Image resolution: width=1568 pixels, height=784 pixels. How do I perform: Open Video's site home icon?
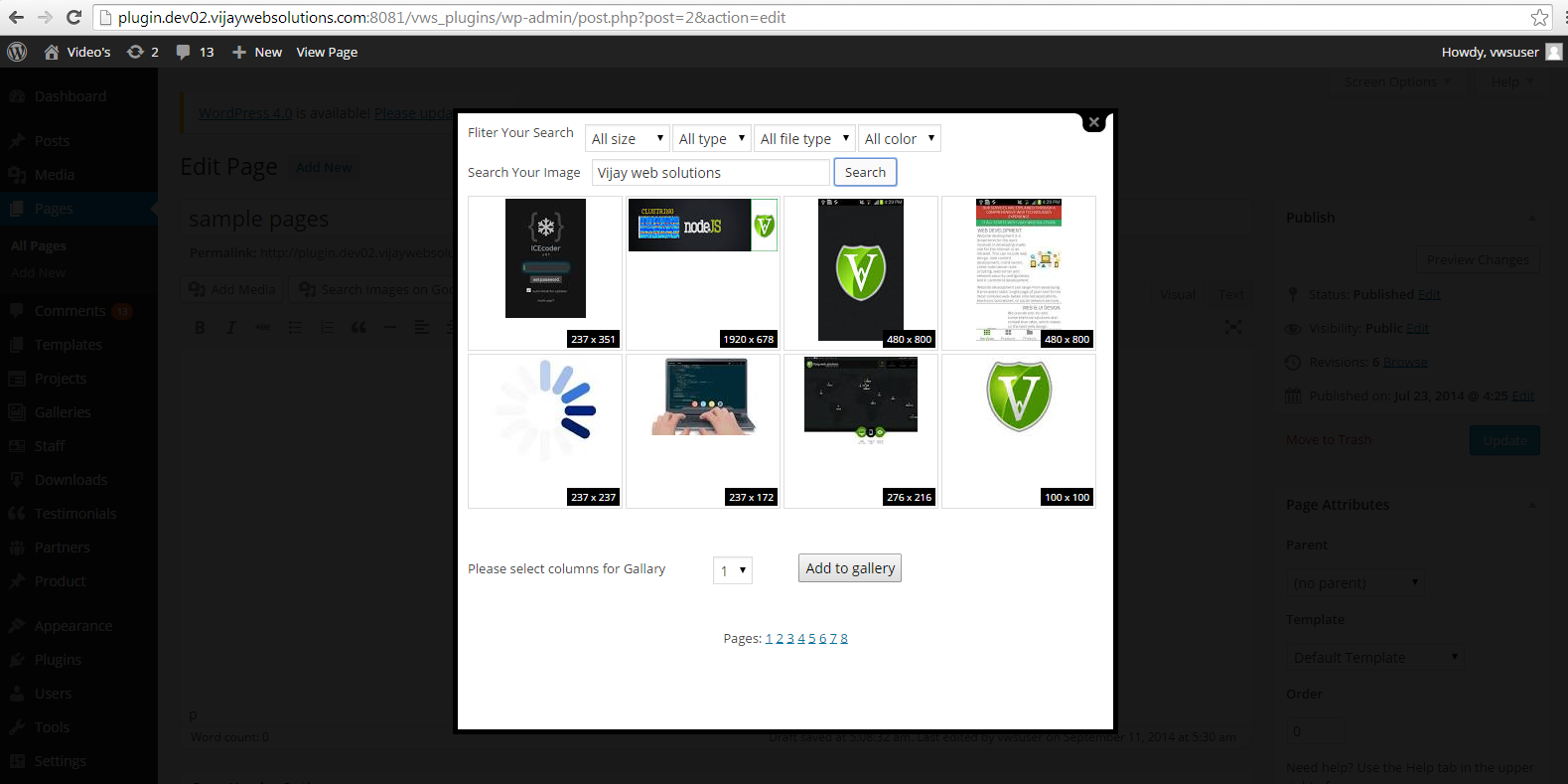tap(52, 52)
